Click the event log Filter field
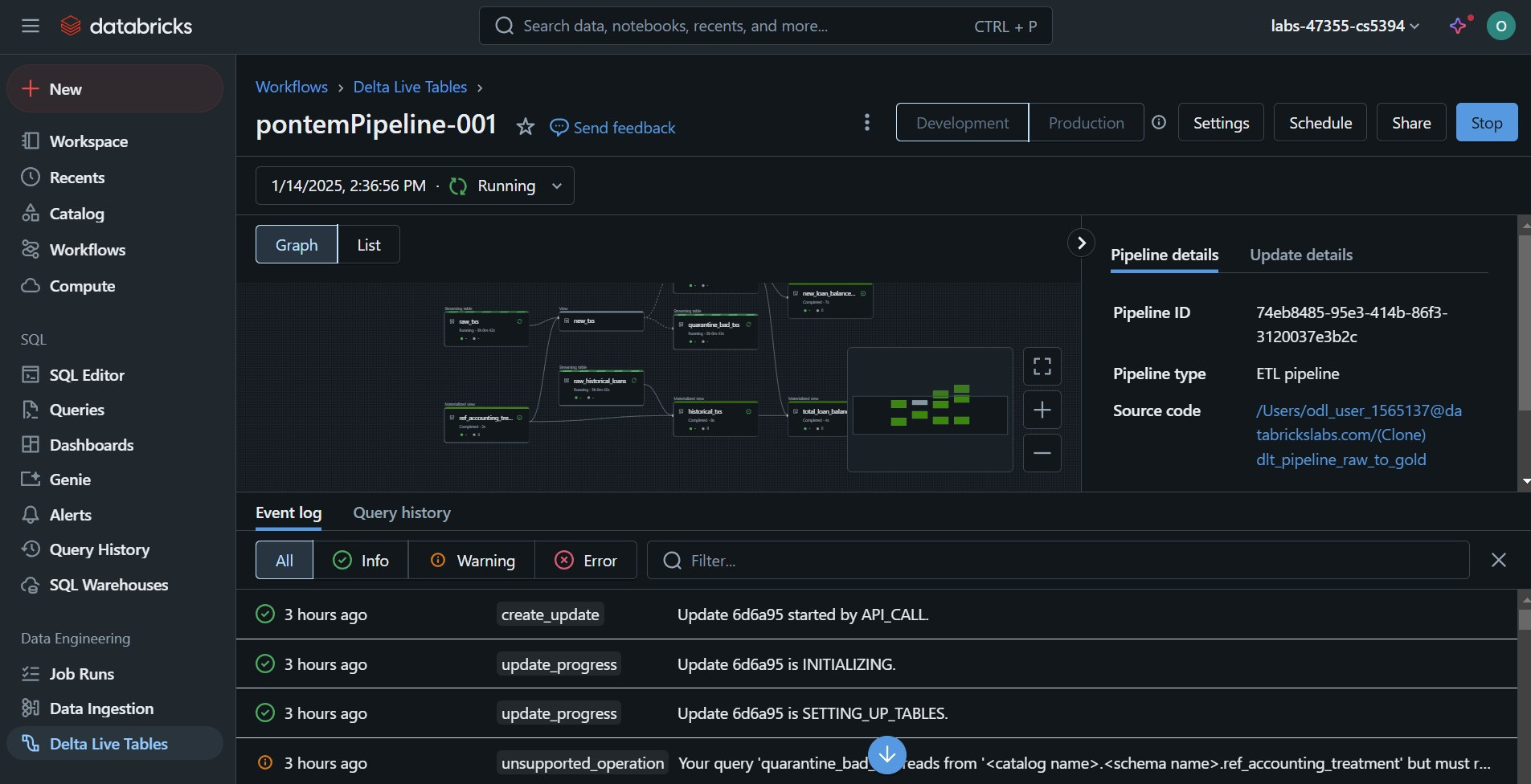Viewport: 1531px width, 784px height. 1058,561
